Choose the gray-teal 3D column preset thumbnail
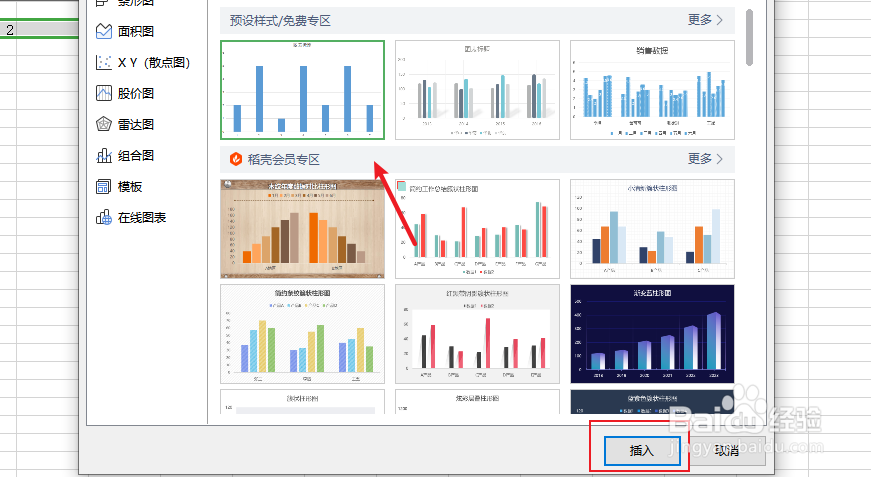This screenshot has width=871, height=477. (477, 89)
